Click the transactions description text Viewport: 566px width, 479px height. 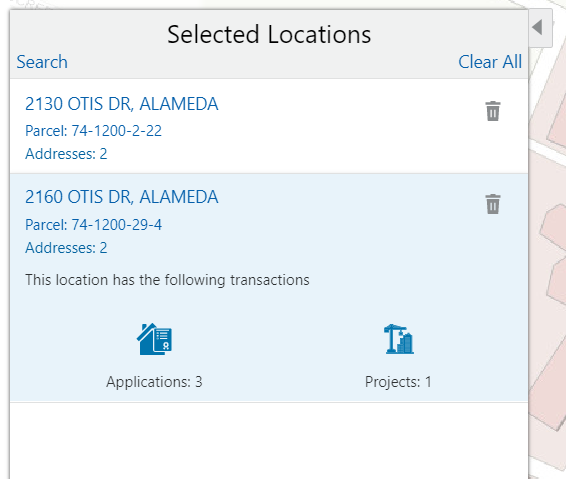tap(167, 280)
